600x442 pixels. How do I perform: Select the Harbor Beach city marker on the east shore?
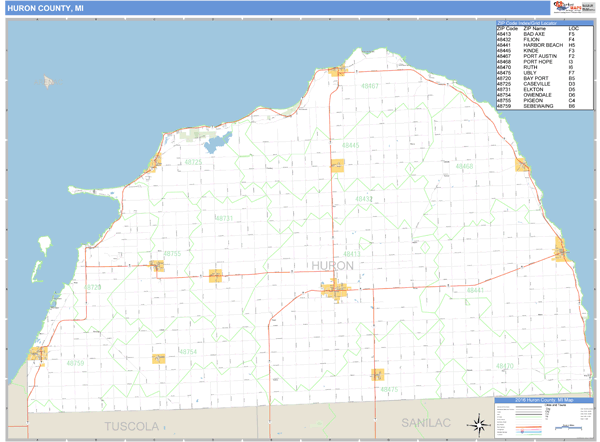[561, 250]
